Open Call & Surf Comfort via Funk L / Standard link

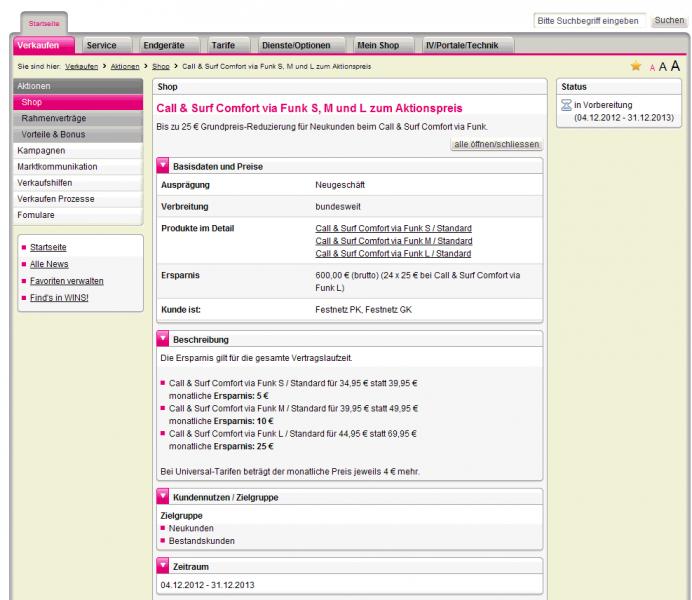pos(393,254)
